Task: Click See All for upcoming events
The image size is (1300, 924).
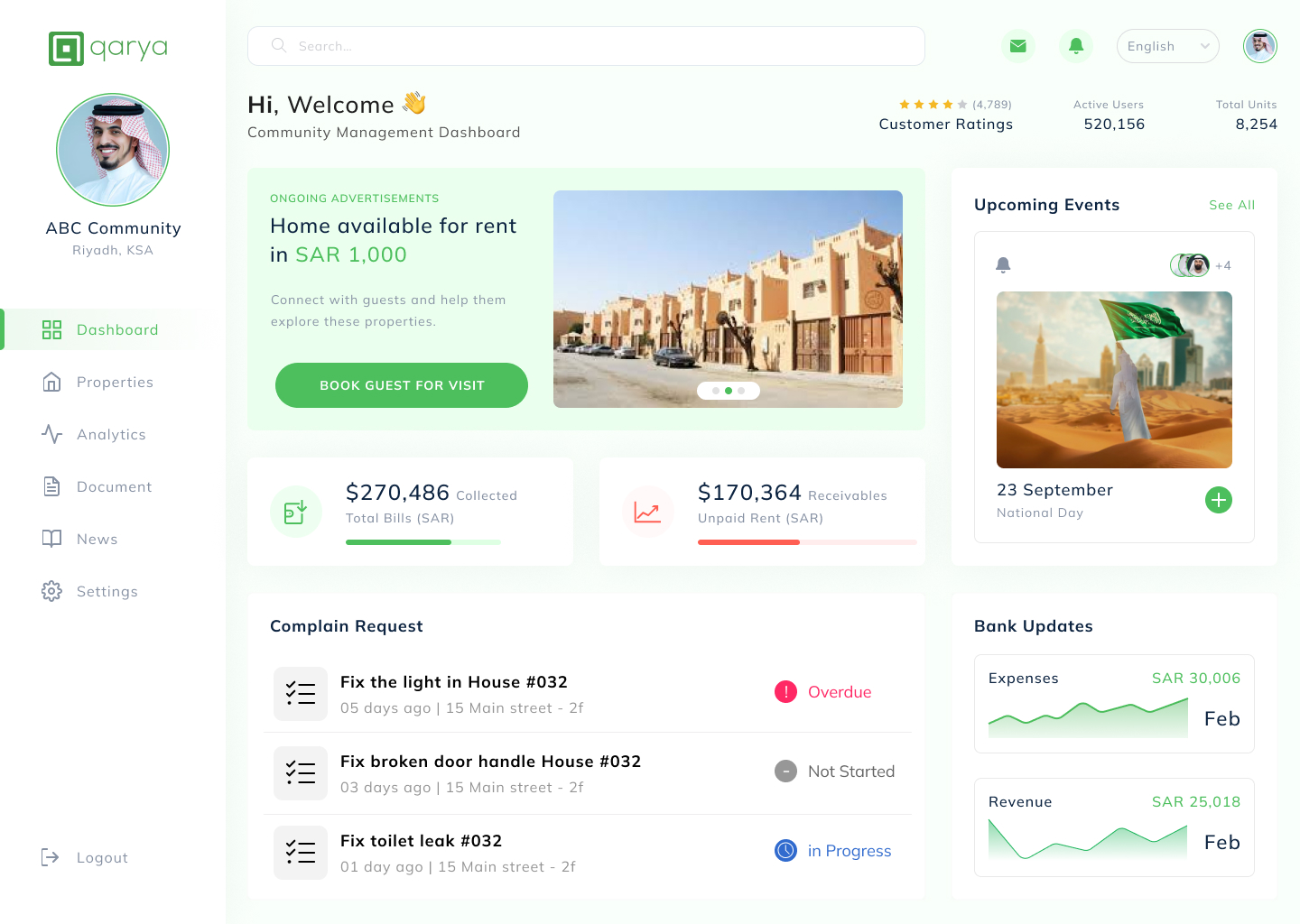Action: pyautogui.click(x=1232, y=205)
